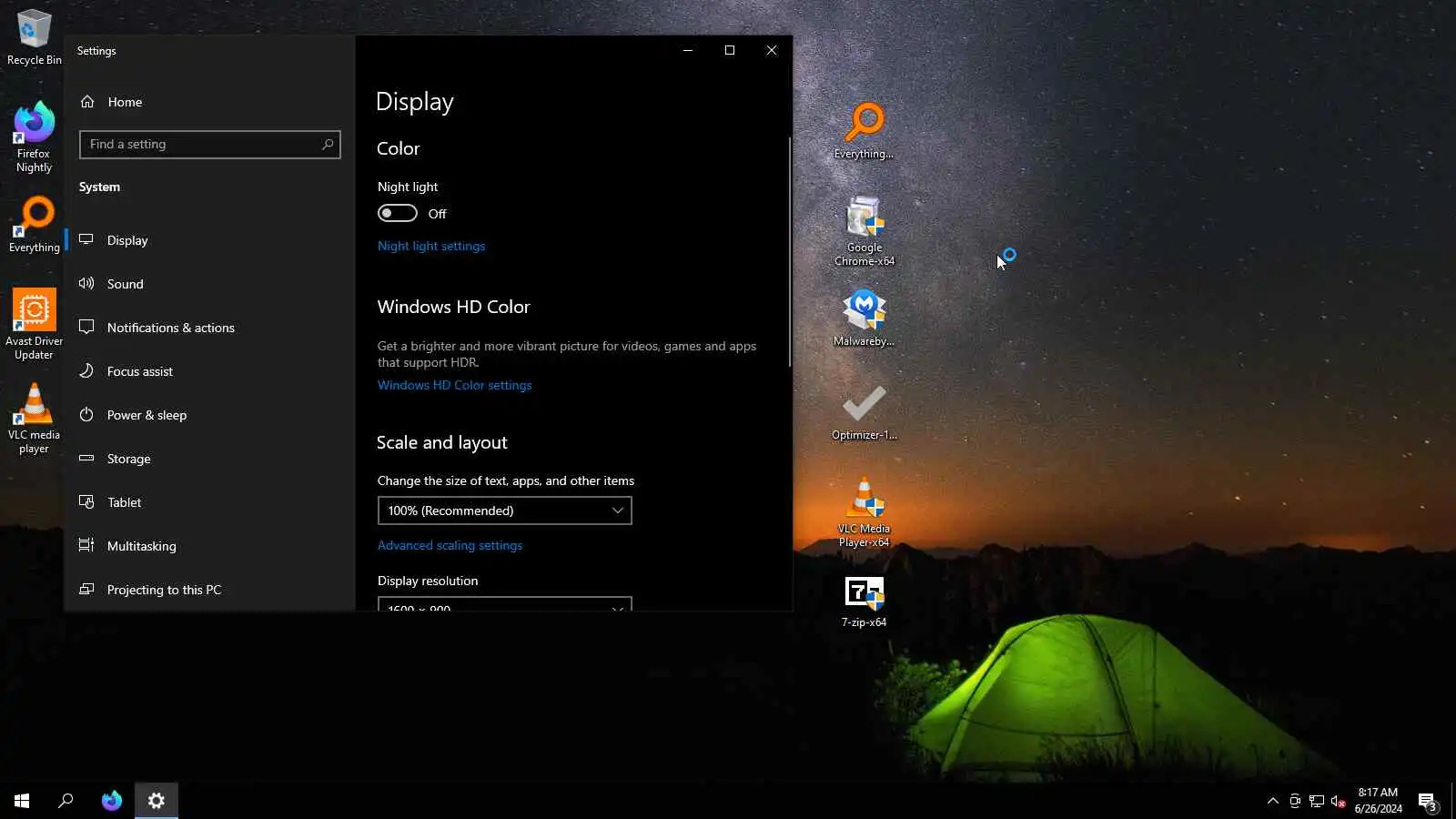Click the Display resolution label
1456x819 pixels.
(x=428, y=581)
